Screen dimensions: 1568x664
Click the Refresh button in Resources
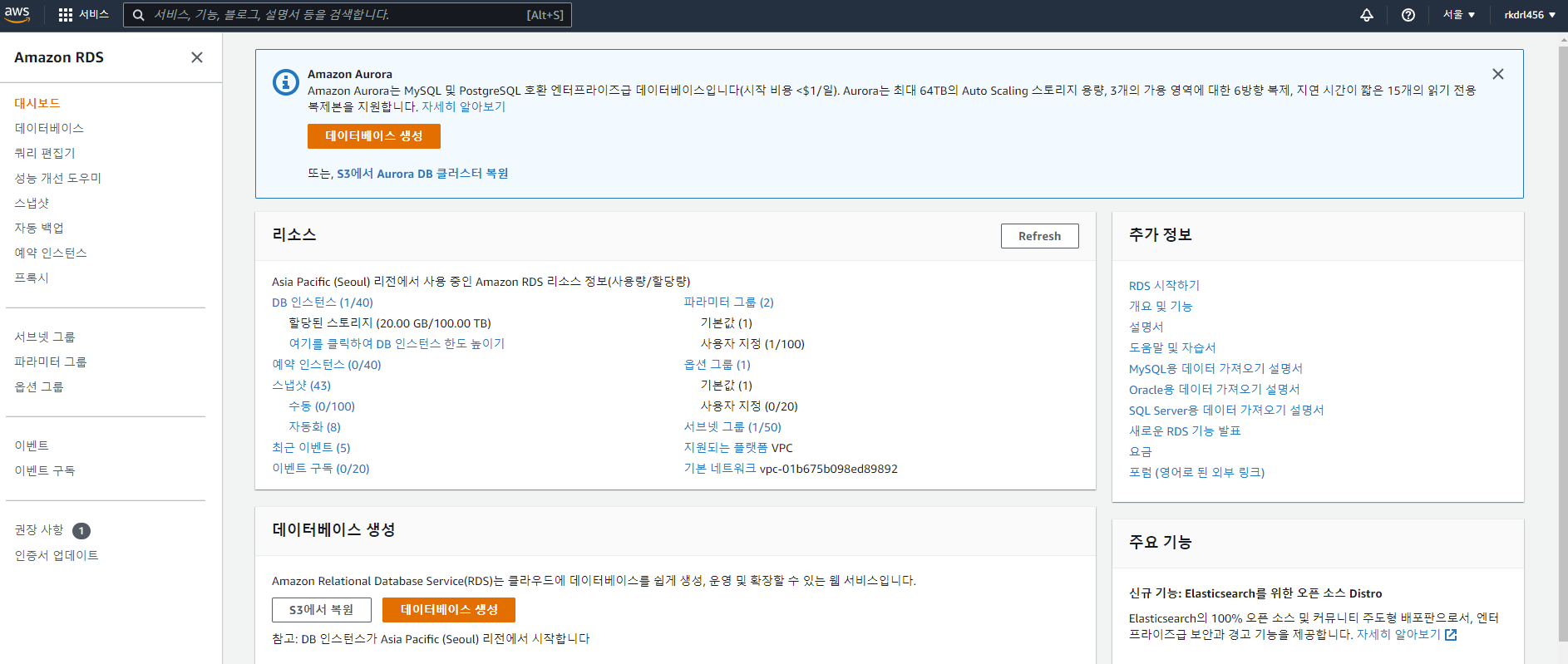pyautogui.click(x=1039, y=236)
